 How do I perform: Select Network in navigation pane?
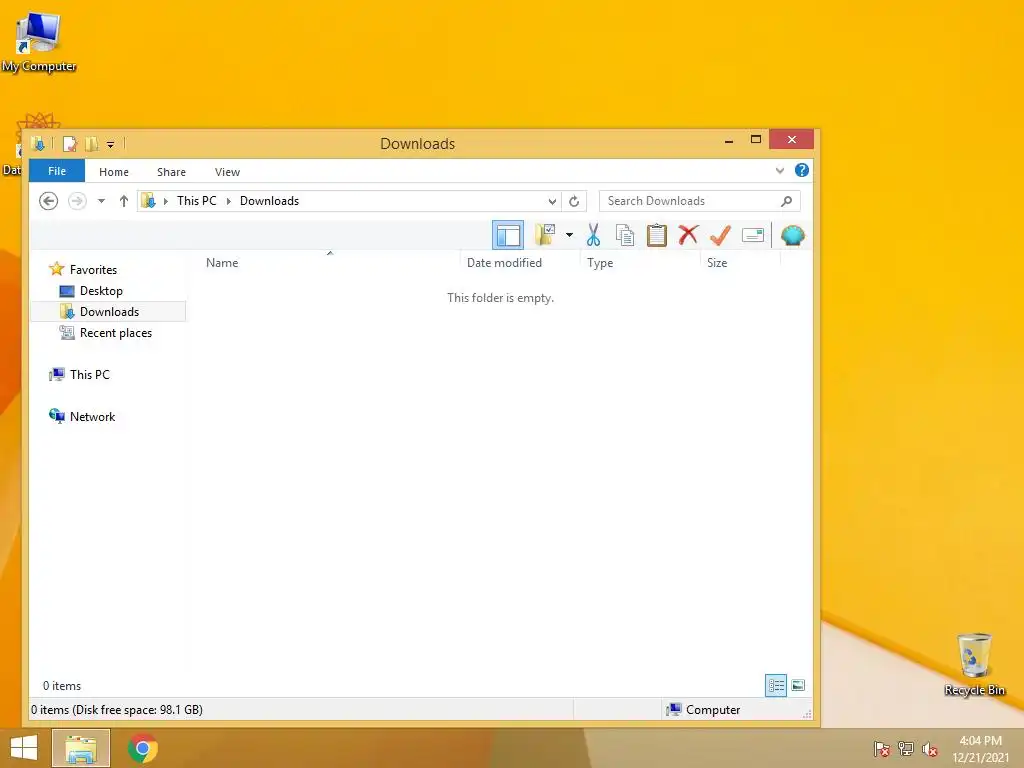[92, 417]
